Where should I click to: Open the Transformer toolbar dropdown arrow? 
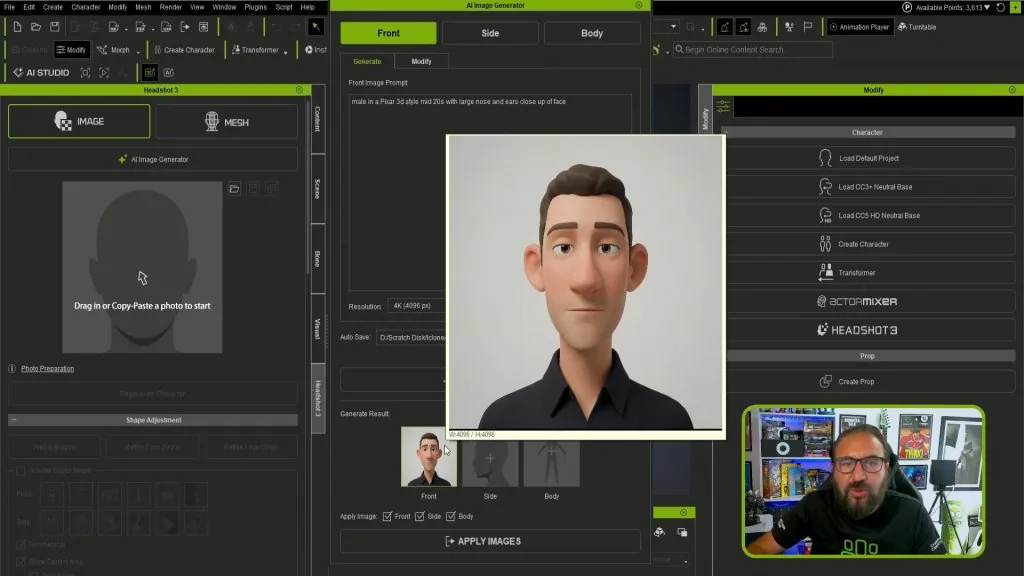tap(285, 52)
